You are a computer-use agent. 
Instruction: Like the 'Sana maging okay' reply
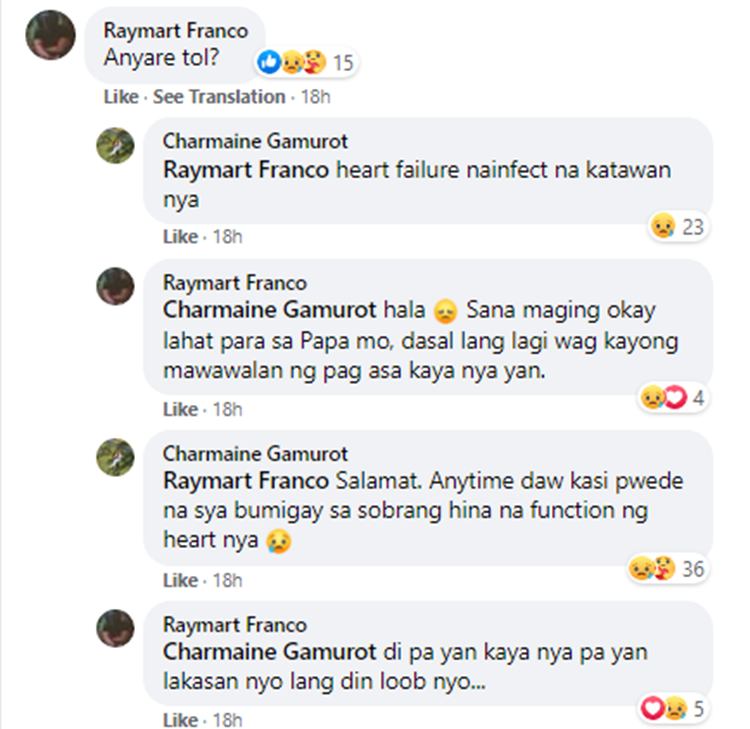tap(180, 409)
